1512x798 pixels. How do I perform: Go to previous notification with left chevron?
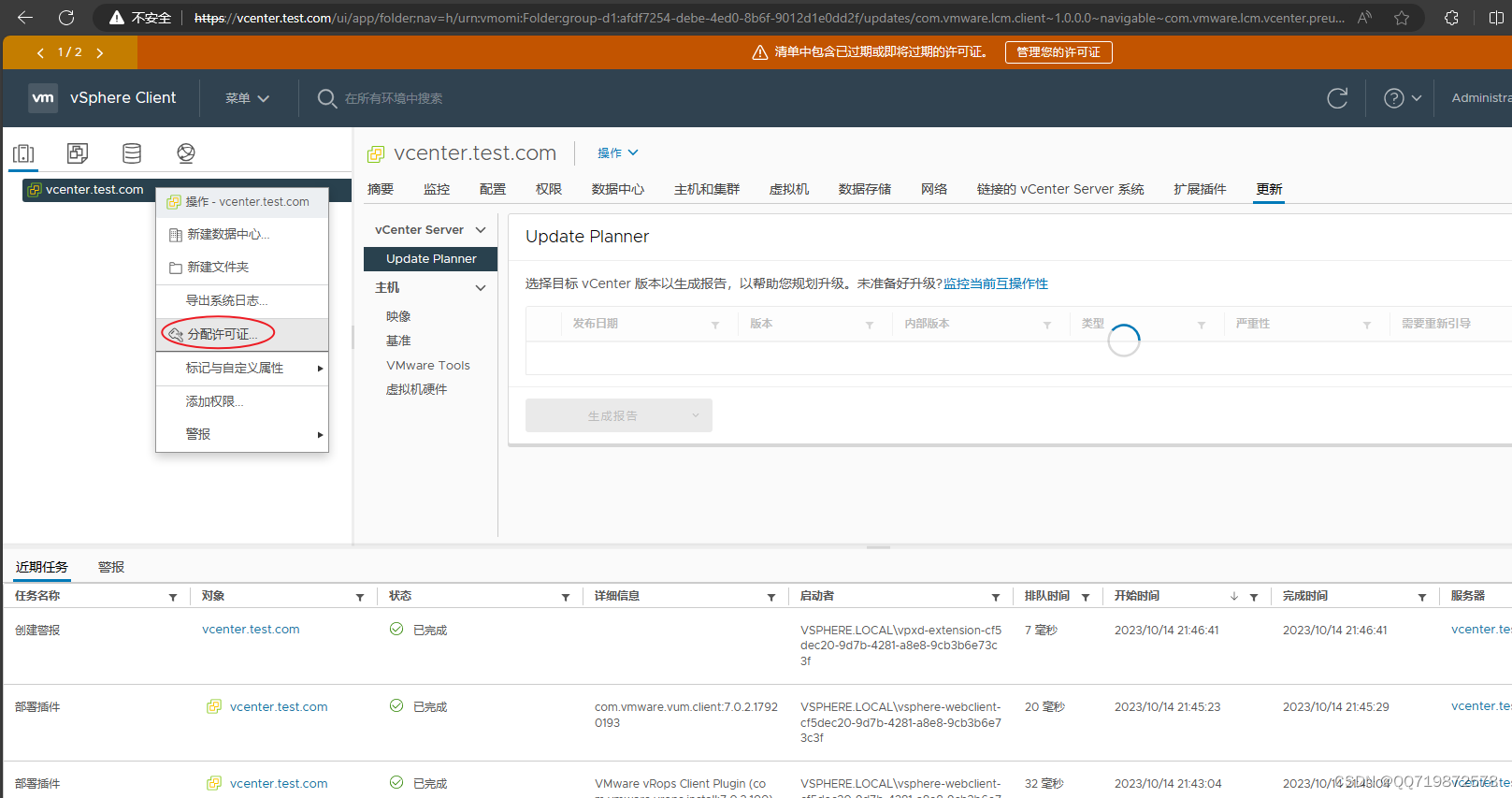point(40,53)
